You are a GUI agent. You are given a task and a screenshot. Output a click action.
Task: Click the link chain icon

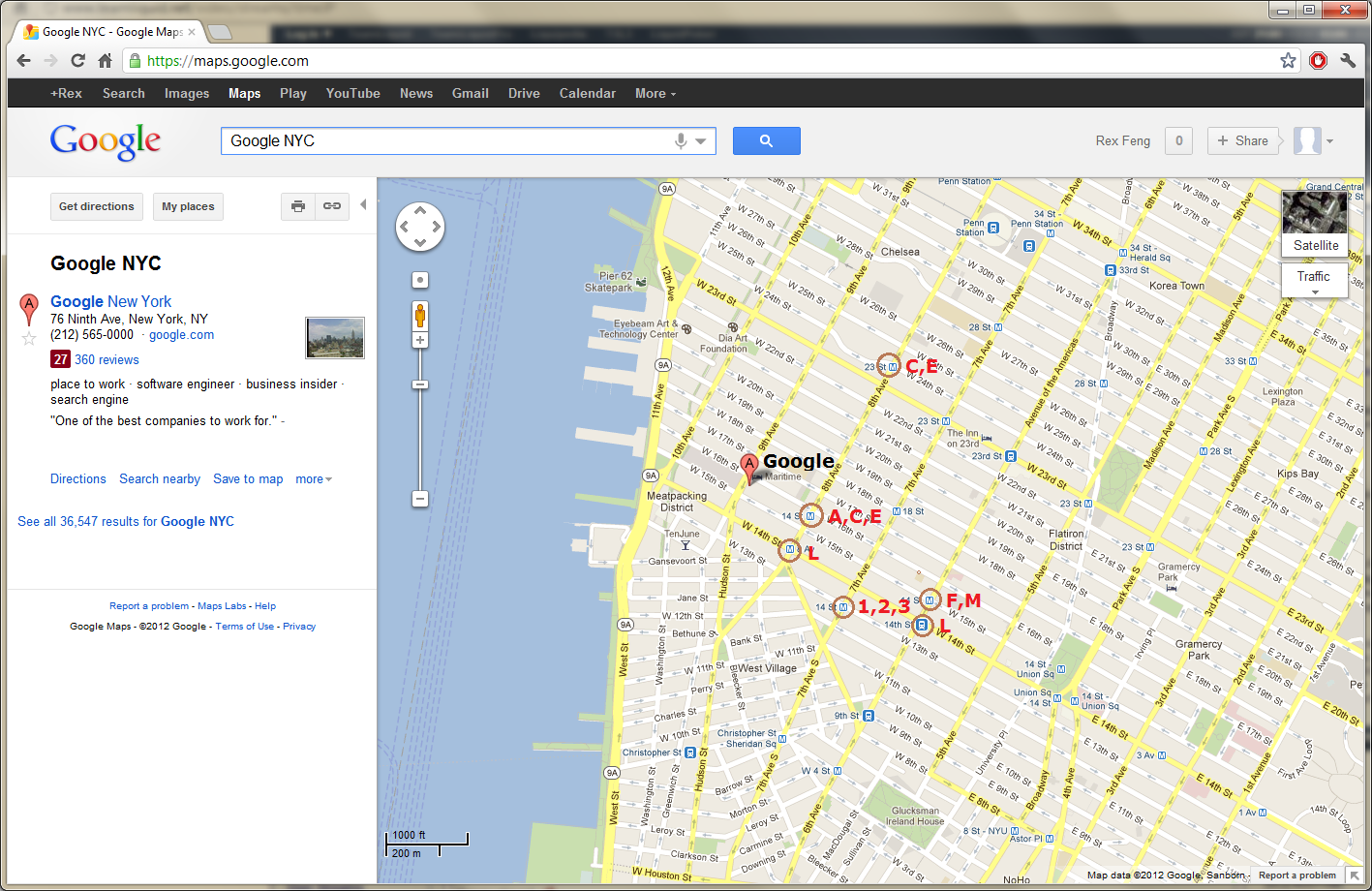(x=332, y=206)
